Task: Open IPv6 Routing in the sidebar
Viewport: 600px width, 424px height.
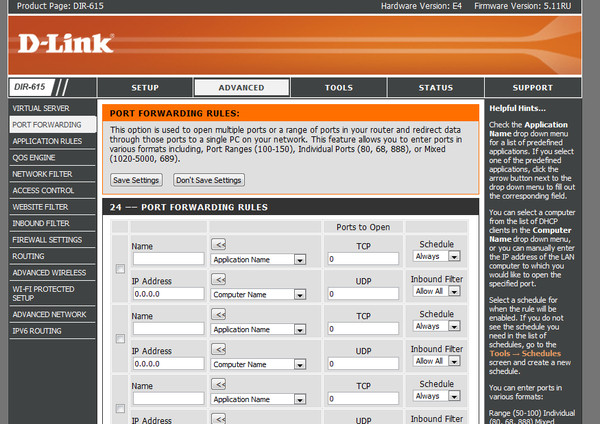Action: pos(52,331)
